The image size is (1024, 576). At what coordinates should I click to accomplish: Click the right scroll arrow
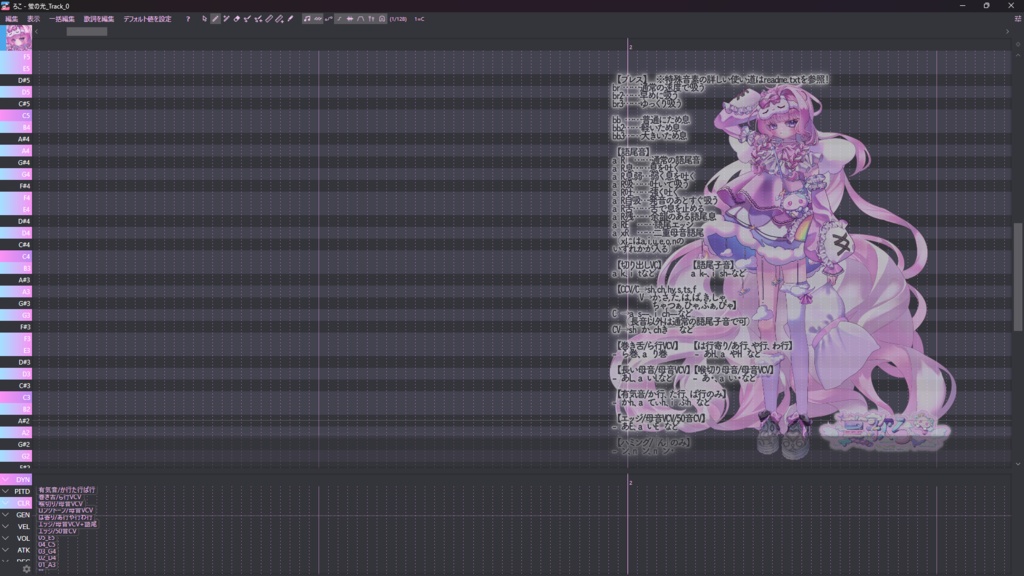1007,31
